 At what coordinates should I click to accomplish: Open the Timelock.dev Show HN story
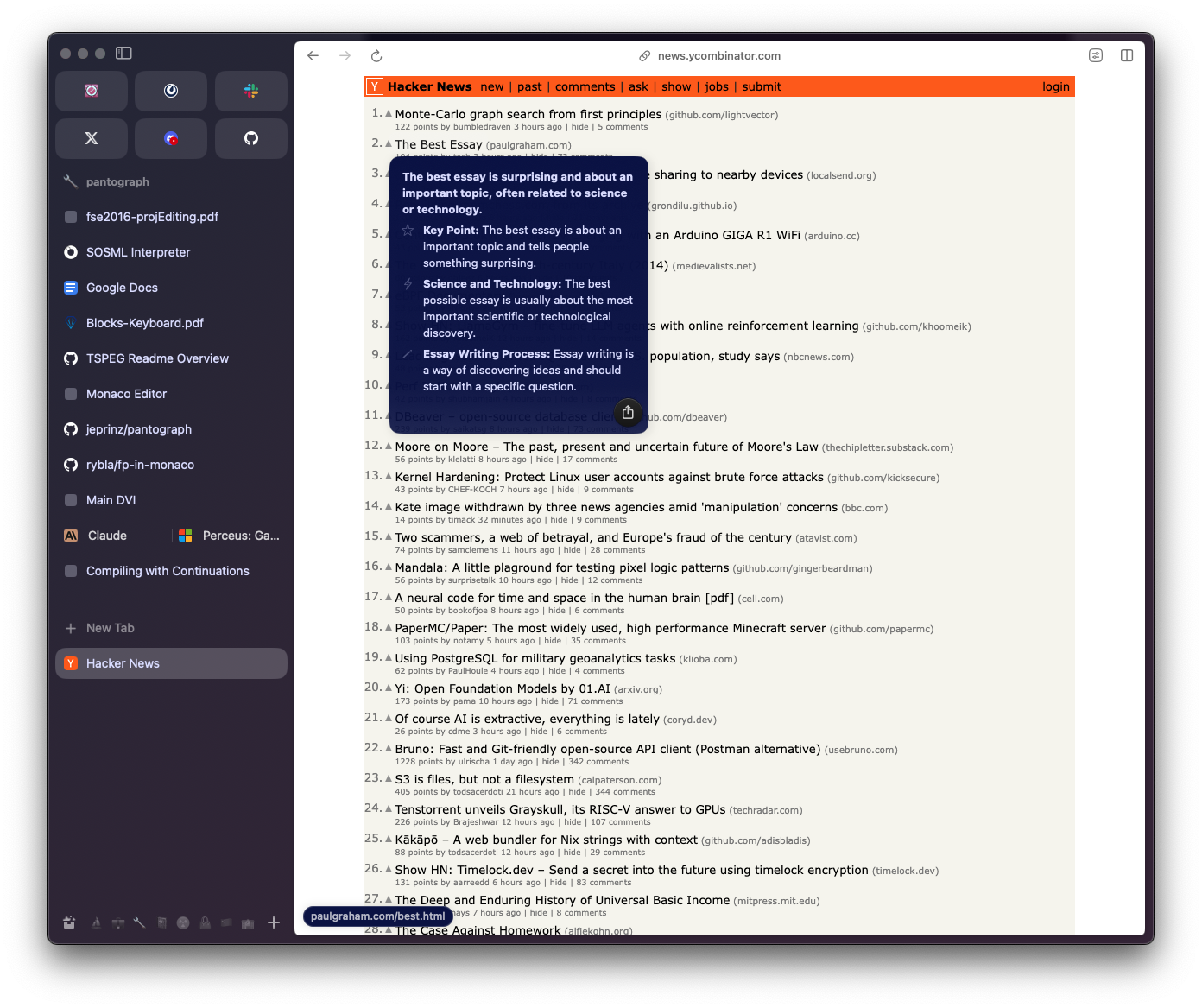[631, 870]
